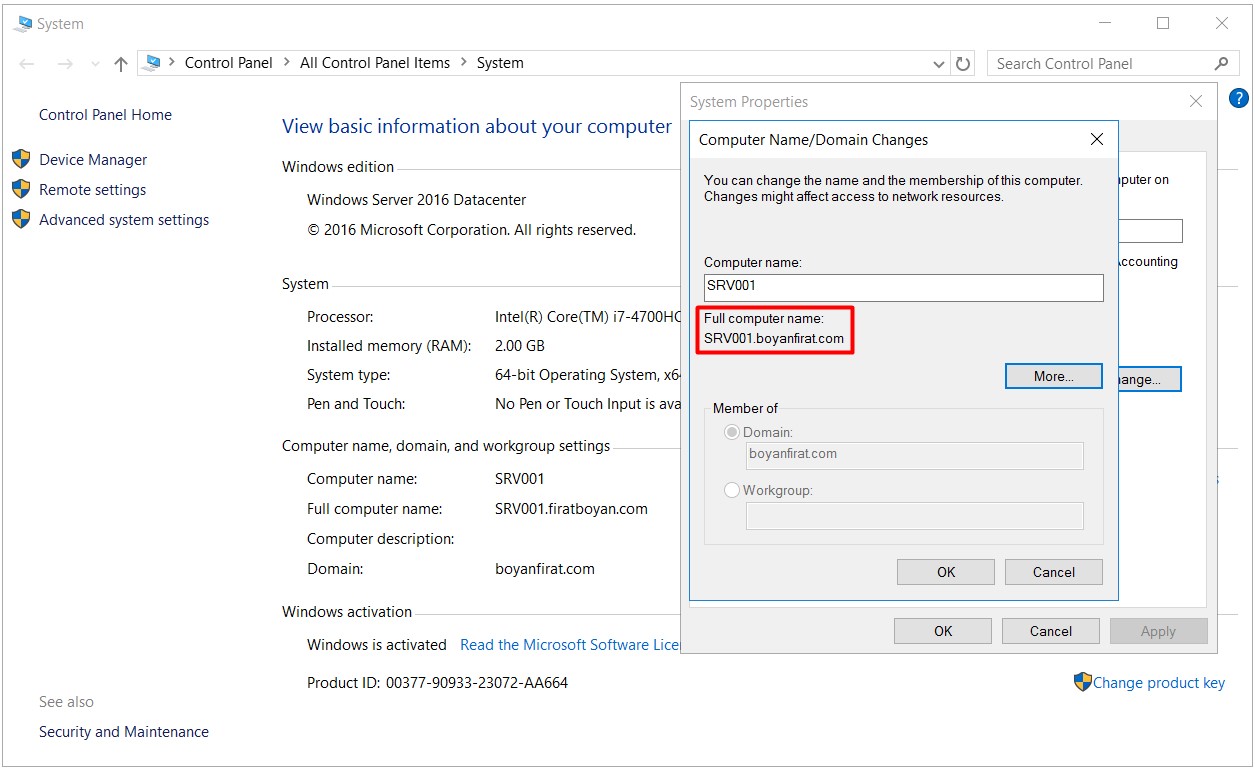The height and width of the screenshot is (769, 1255).
Task: Open Device Manager link
Action: [x=93, y=160]
